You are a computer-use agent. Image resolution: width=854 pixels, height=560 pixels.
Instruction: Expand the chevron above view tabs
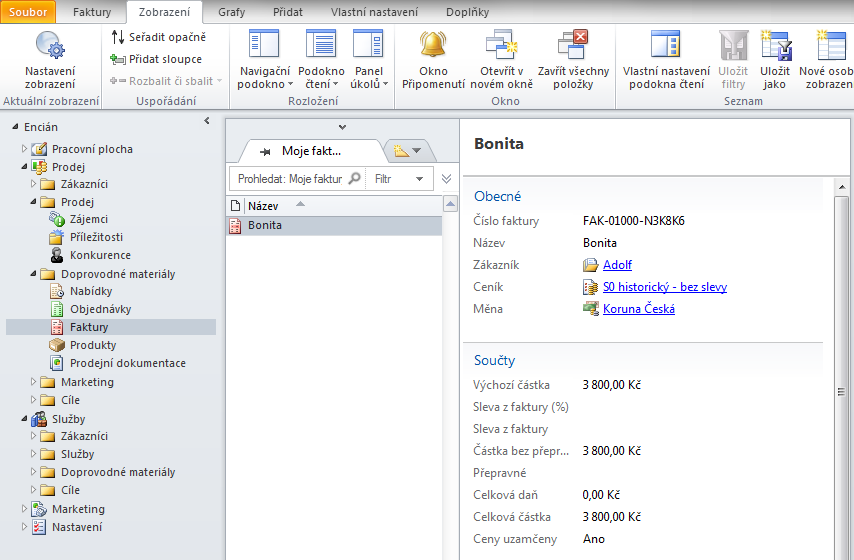(x=342, y=127)
